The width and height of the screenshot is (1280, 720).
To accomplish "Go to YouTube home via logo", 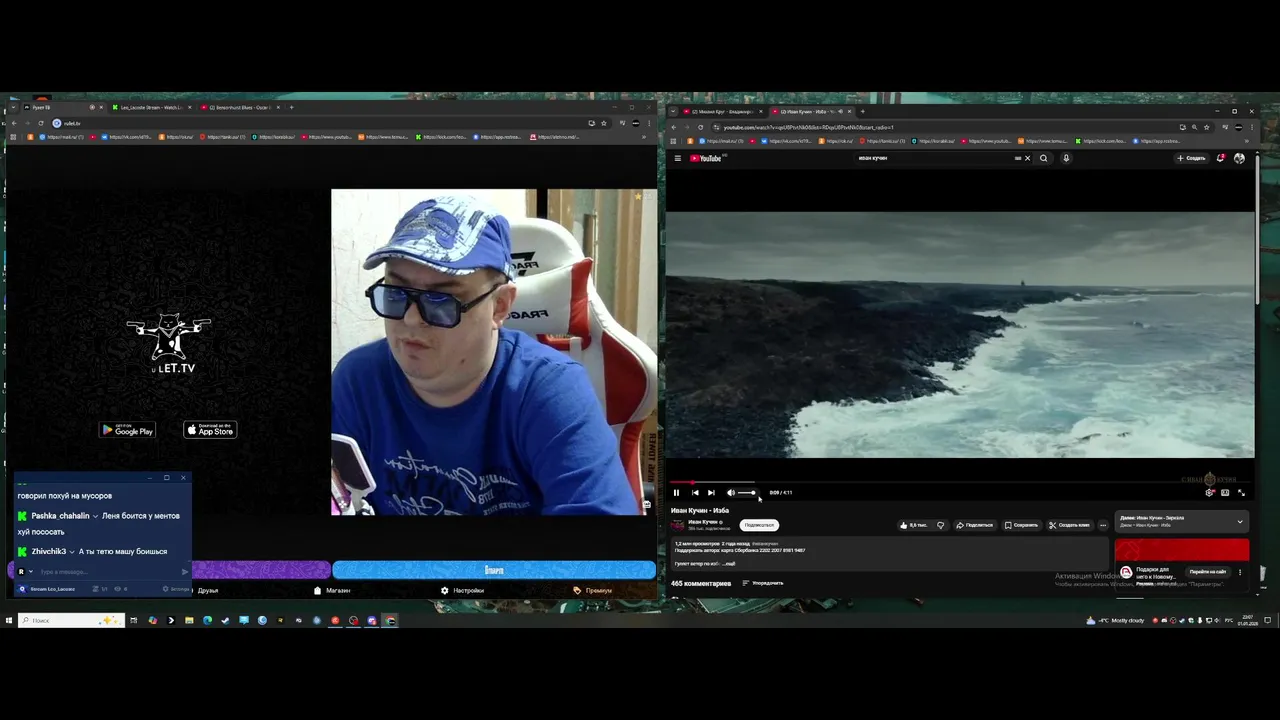I will click(x=708, y=158).
